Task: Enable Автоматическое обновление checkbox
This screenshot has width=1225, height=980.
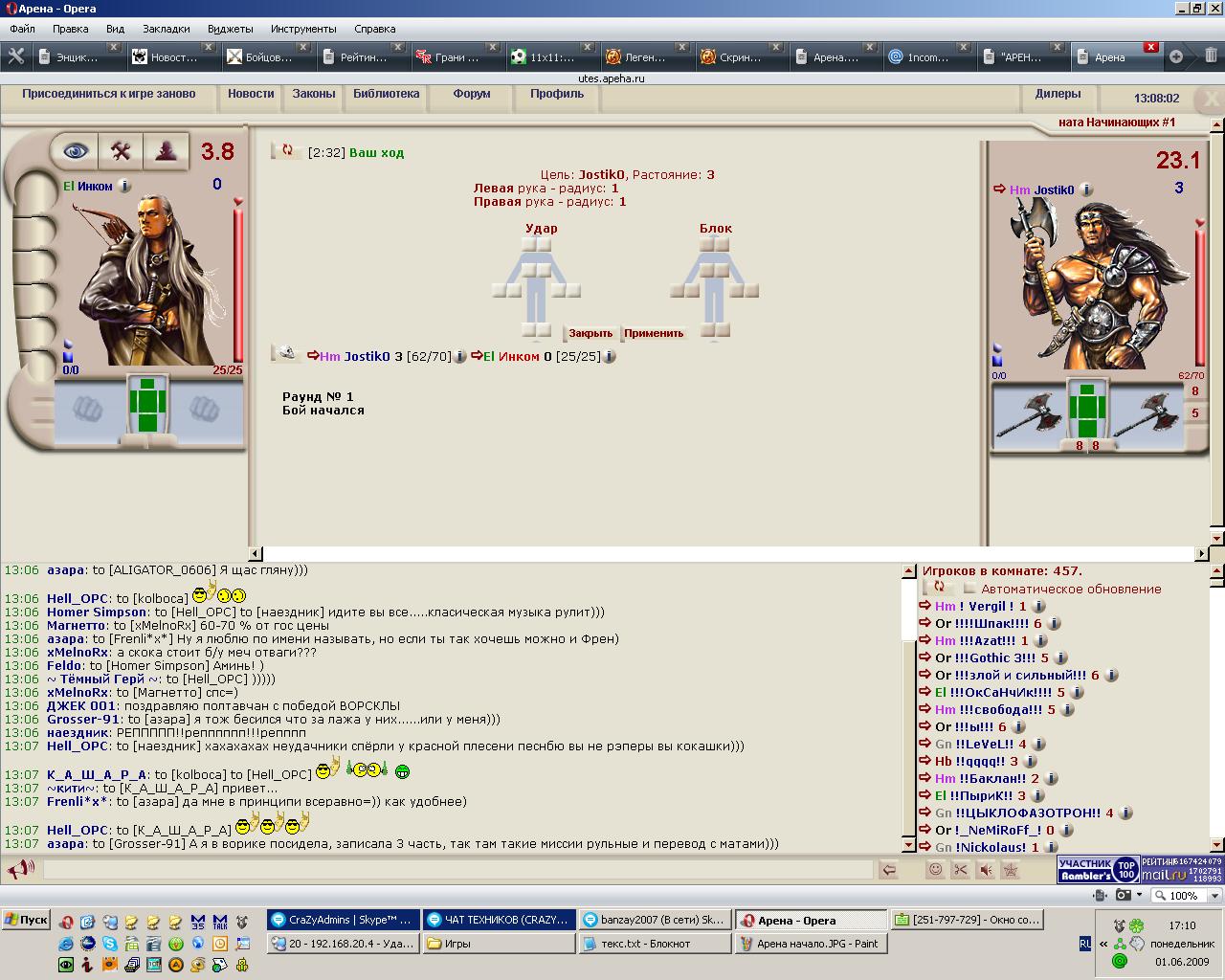Action: (x=969, y=589)
